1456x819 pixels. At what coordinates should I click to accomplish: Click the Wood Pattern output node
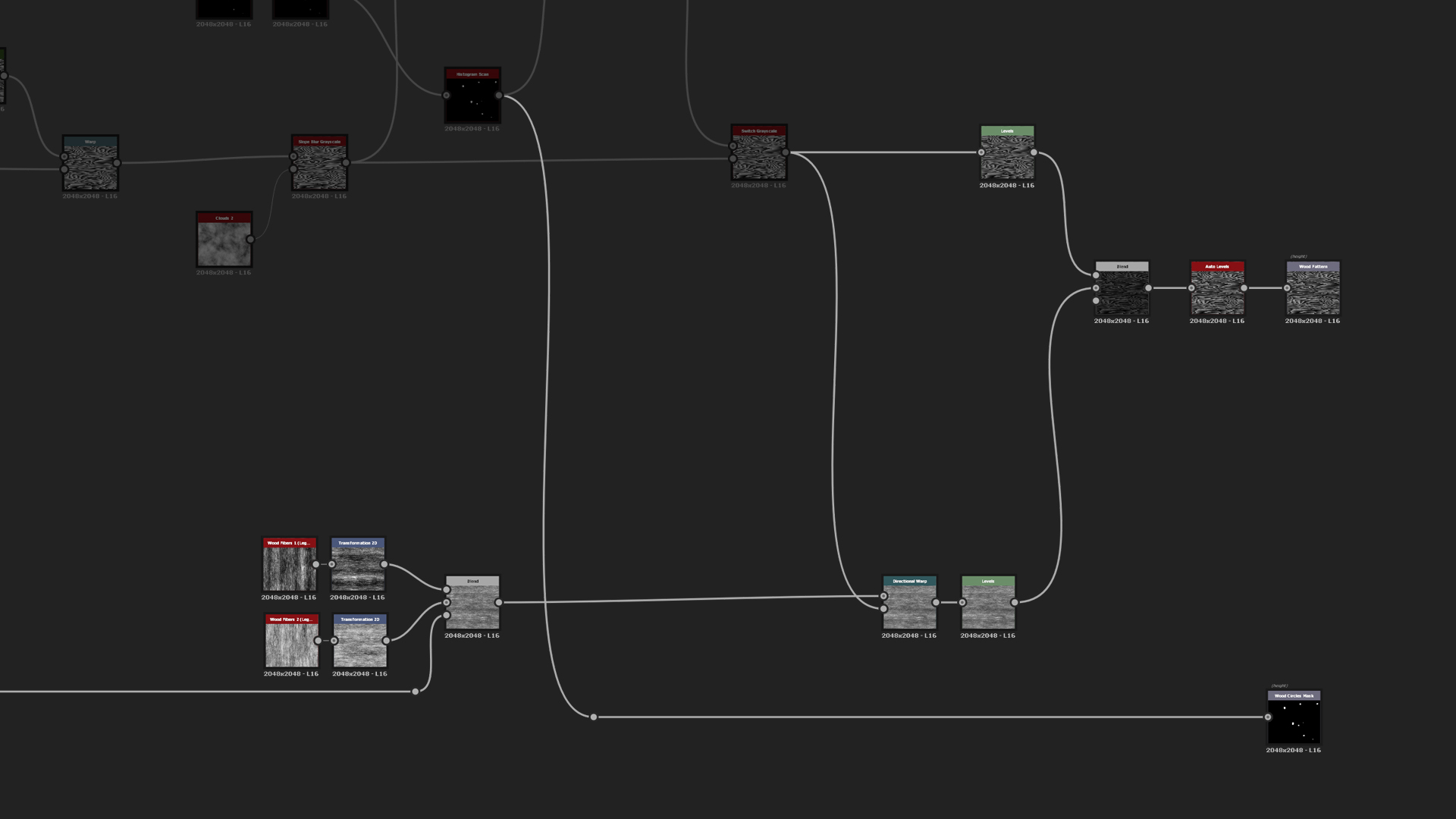click(1313, 291)
